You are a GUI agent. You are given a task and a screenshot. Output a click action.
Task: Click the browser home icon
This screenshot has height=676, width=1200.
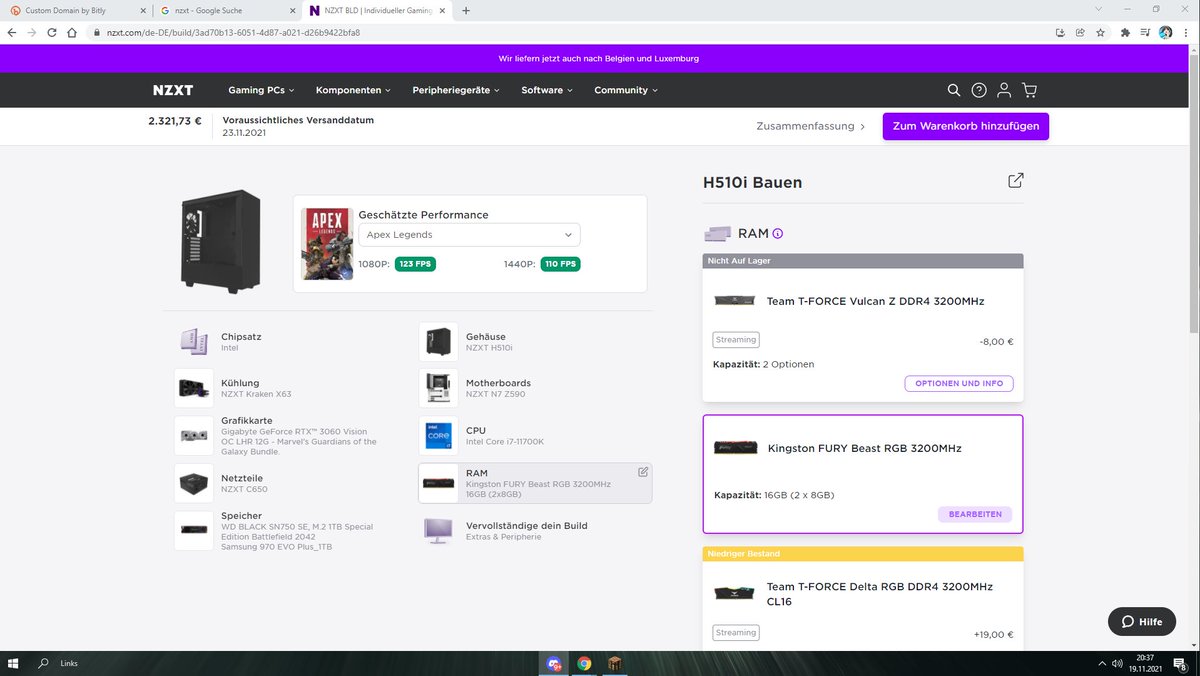72,32
